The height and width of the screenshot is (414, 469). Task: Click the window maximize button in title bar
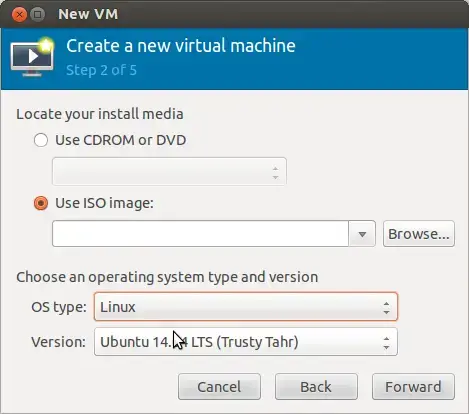tap(37, 15)
